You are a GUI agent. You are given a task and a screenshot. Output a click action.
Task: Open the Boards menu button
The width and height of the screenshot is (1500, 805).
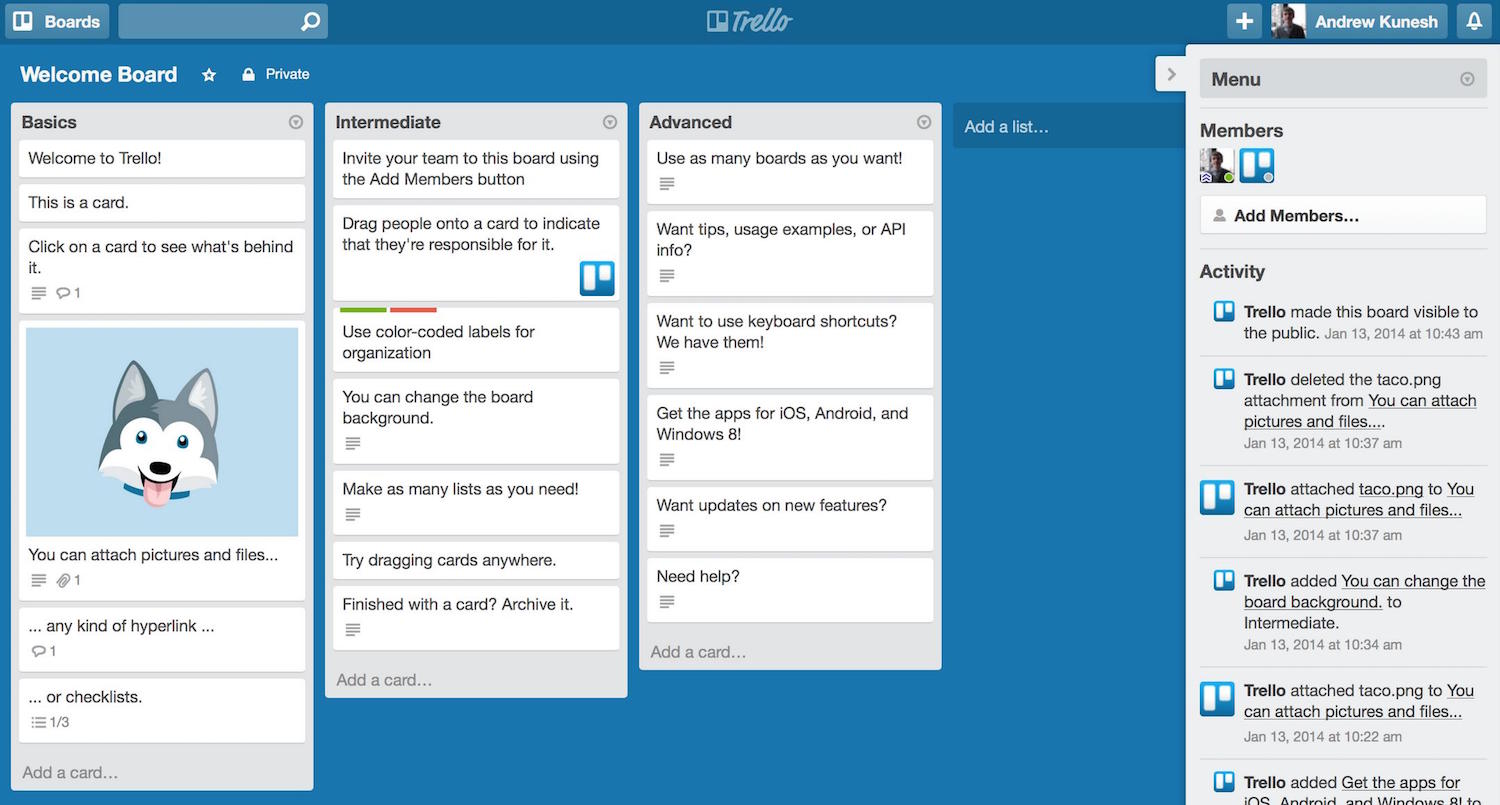pyautogui.click(x=57, y=21)
